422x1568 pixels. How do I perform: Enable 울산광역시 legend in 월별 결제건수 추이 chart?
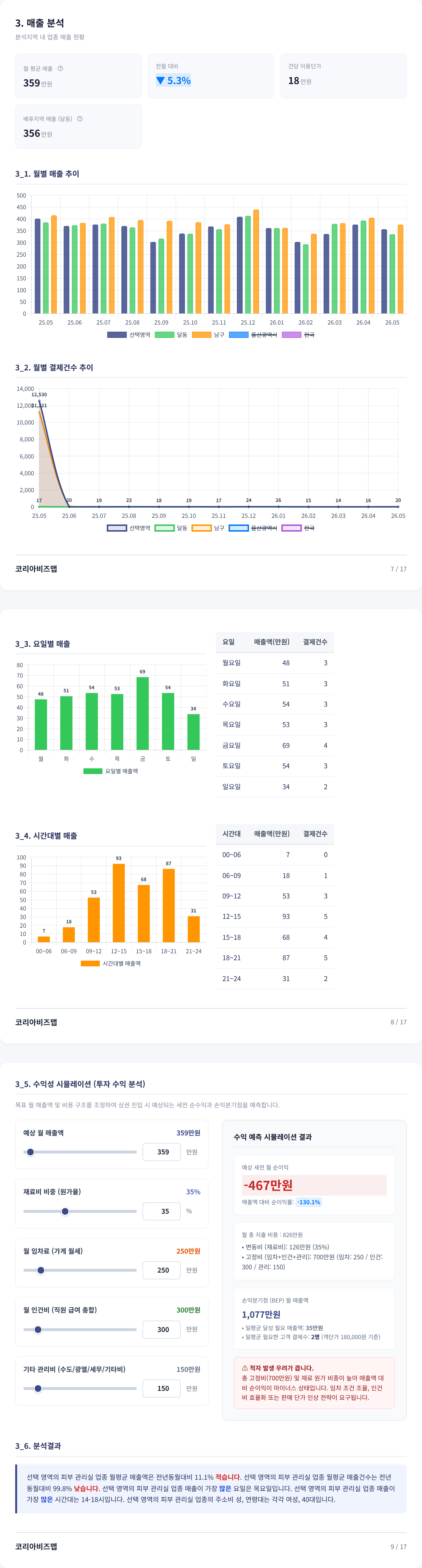(x=253, y=528)
